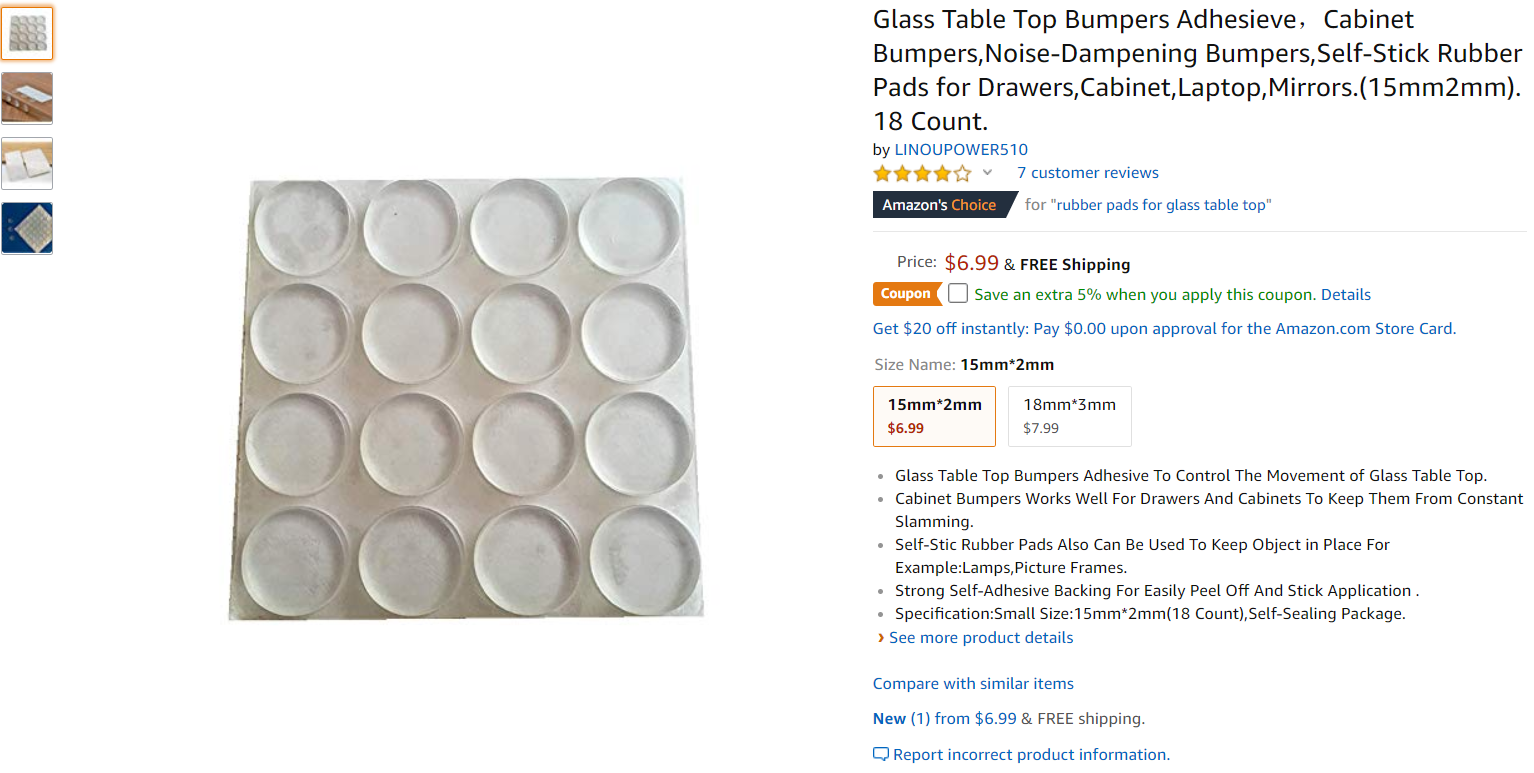The image size is (1534, 773).
Task: Choose the 15mm*2mm size option
Action: pyautogui.click(x=934, y=416)
